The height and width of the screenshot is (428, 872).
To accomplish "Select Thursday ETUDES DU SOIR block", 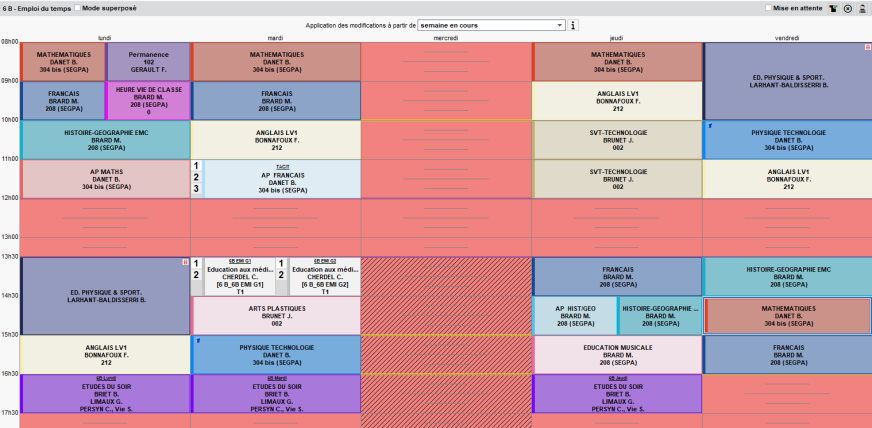I will 617,394.
